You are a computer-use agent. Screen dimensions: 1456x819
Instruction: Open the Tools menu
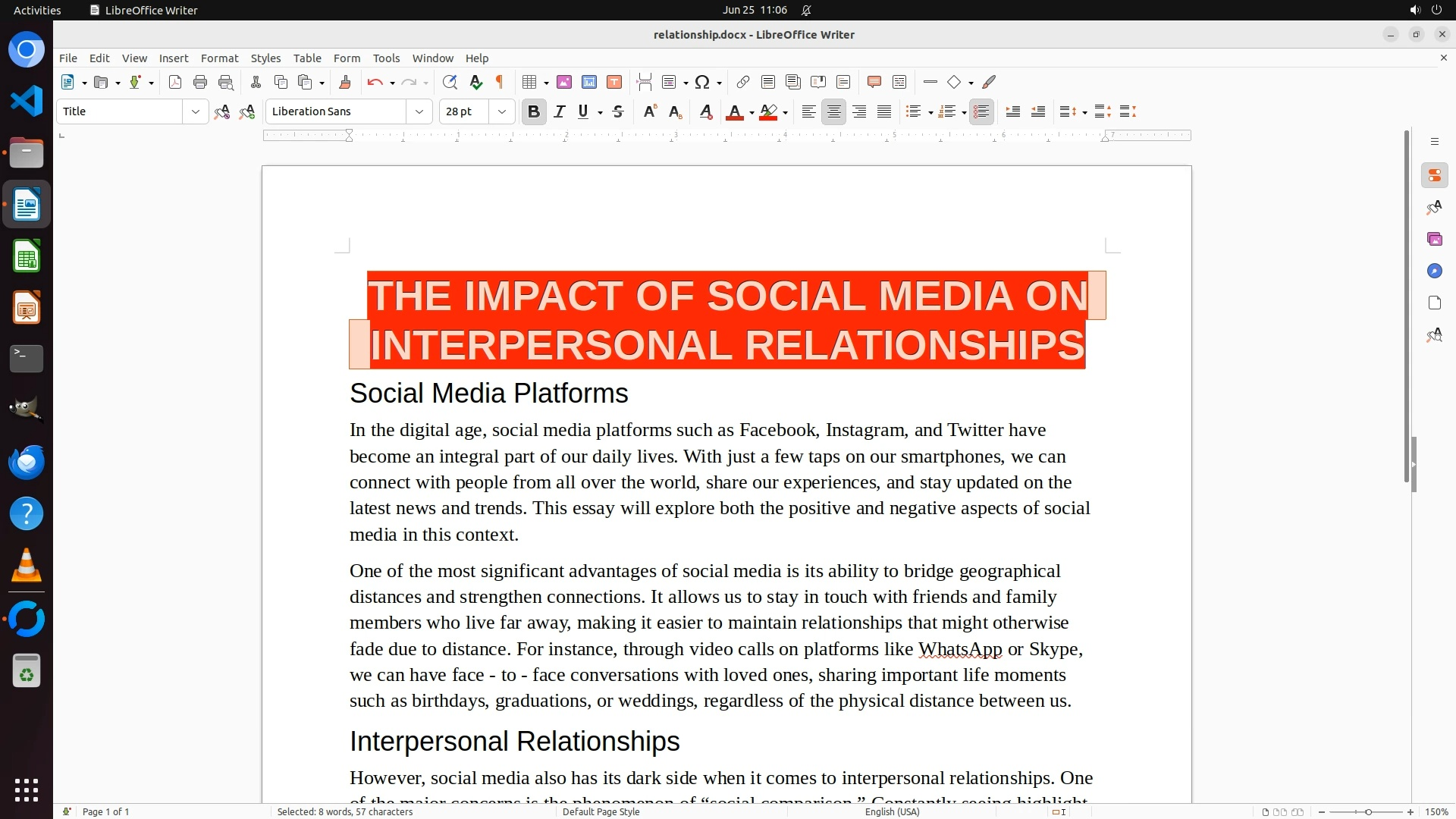click(386, 58)
